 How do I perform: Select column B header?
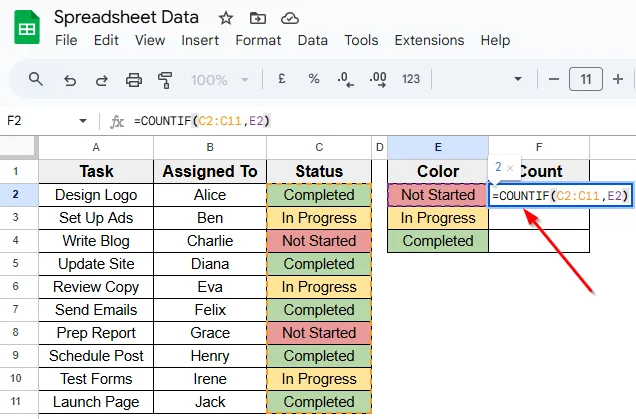coord(210,147)
